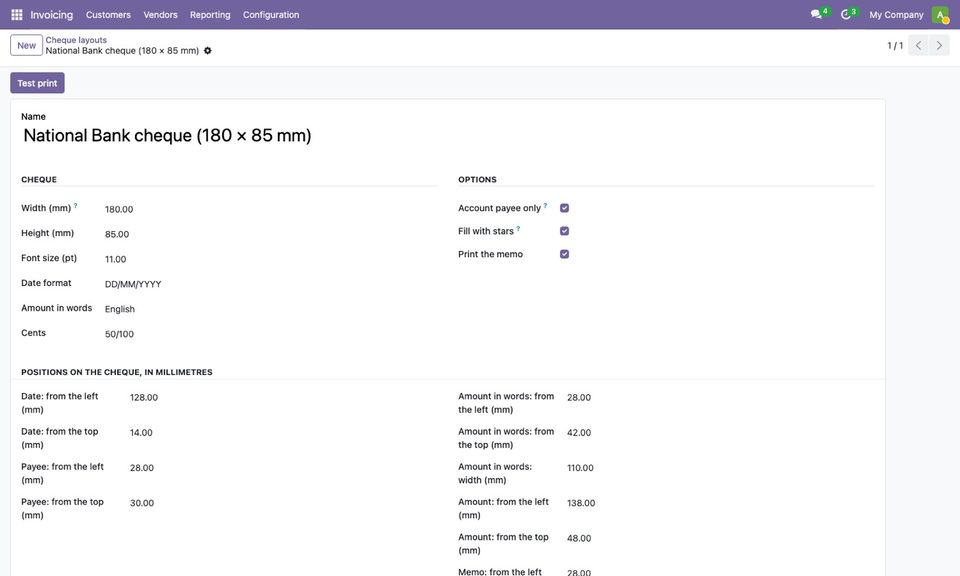Toggle the Account payee only checkbox
The image size is (960, 576).
click(x=564, y=208)
